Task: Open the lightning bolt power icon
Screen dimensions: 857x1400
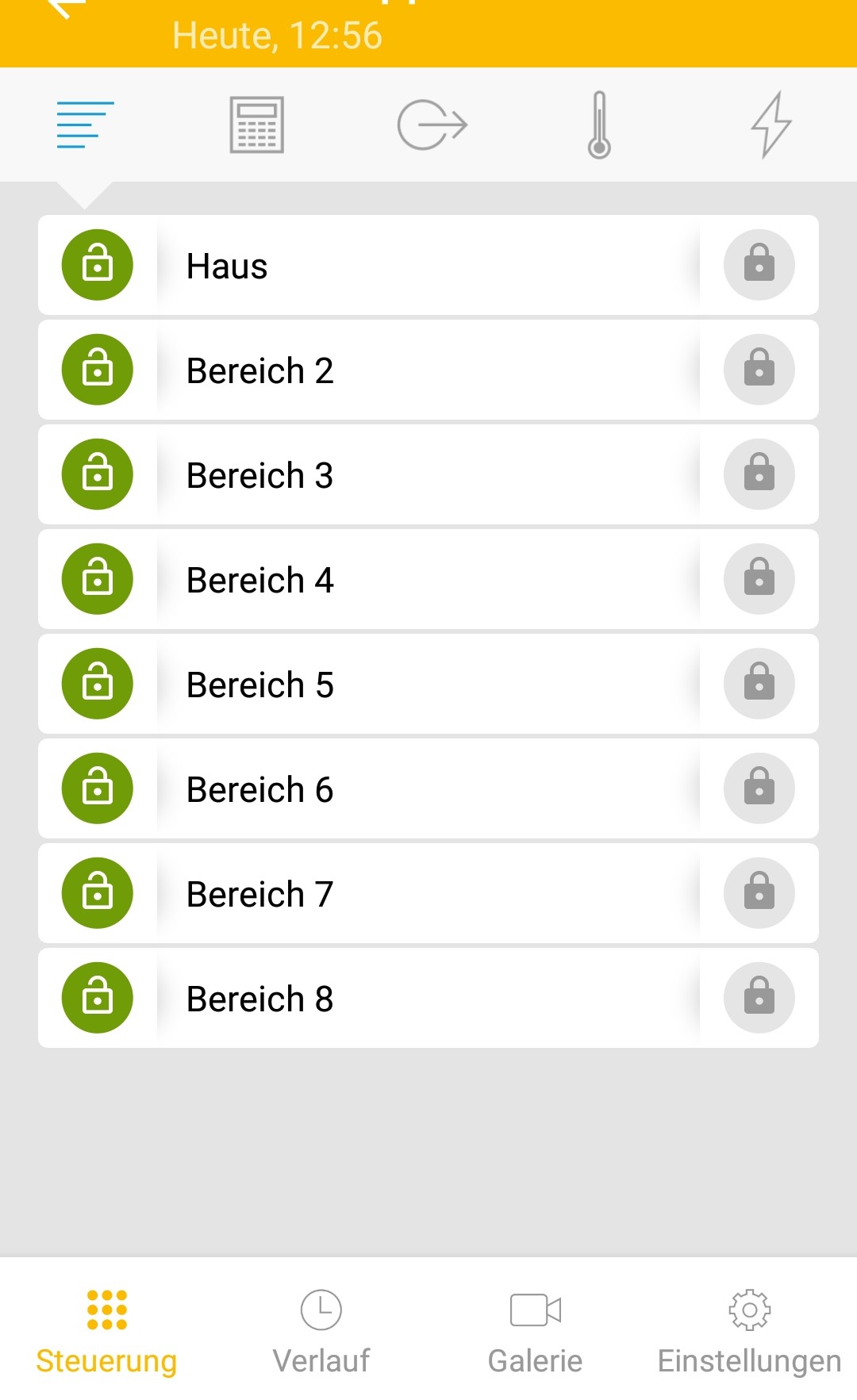Action: 771,125
